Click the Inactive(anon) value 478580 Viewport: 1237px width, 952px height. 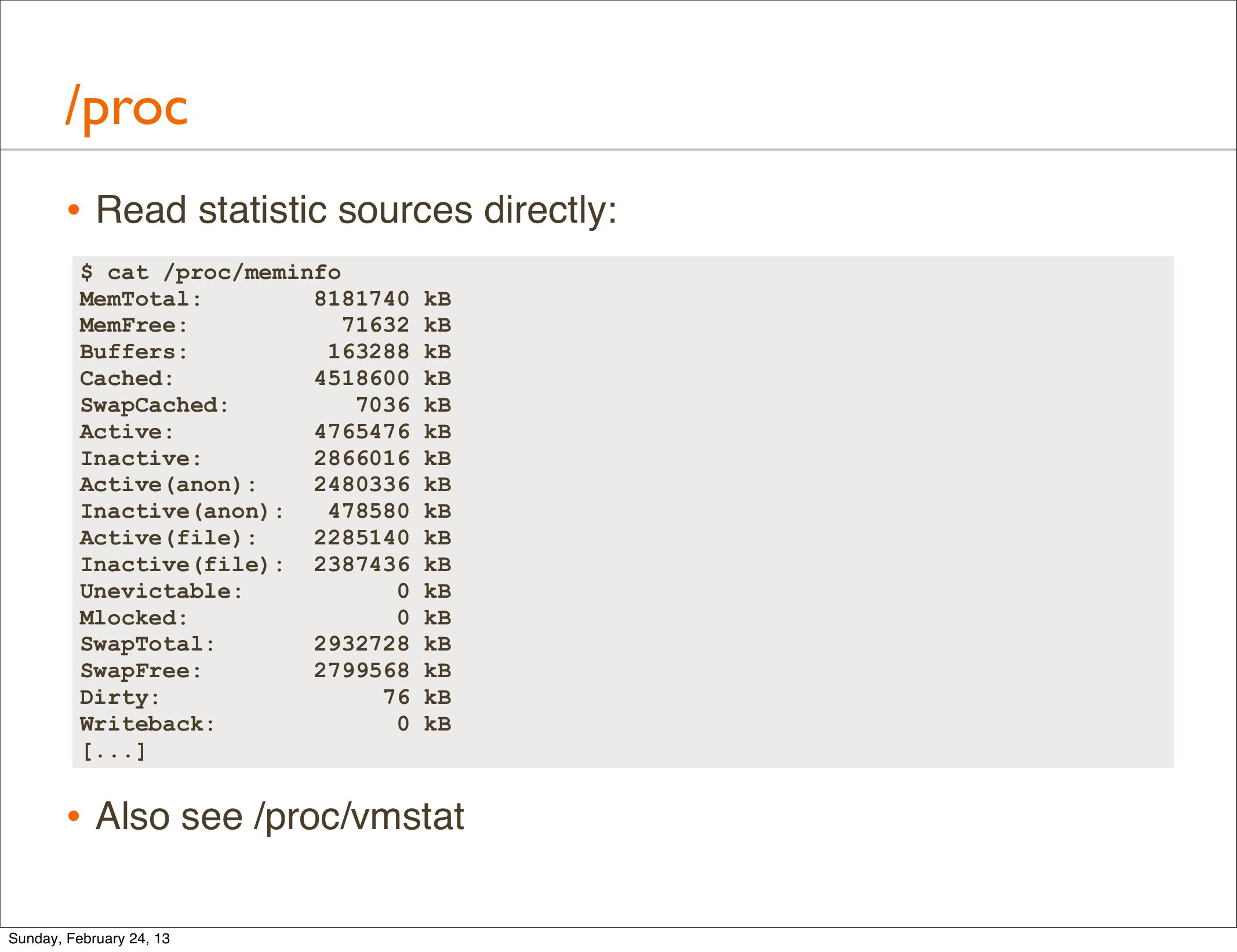369,511
